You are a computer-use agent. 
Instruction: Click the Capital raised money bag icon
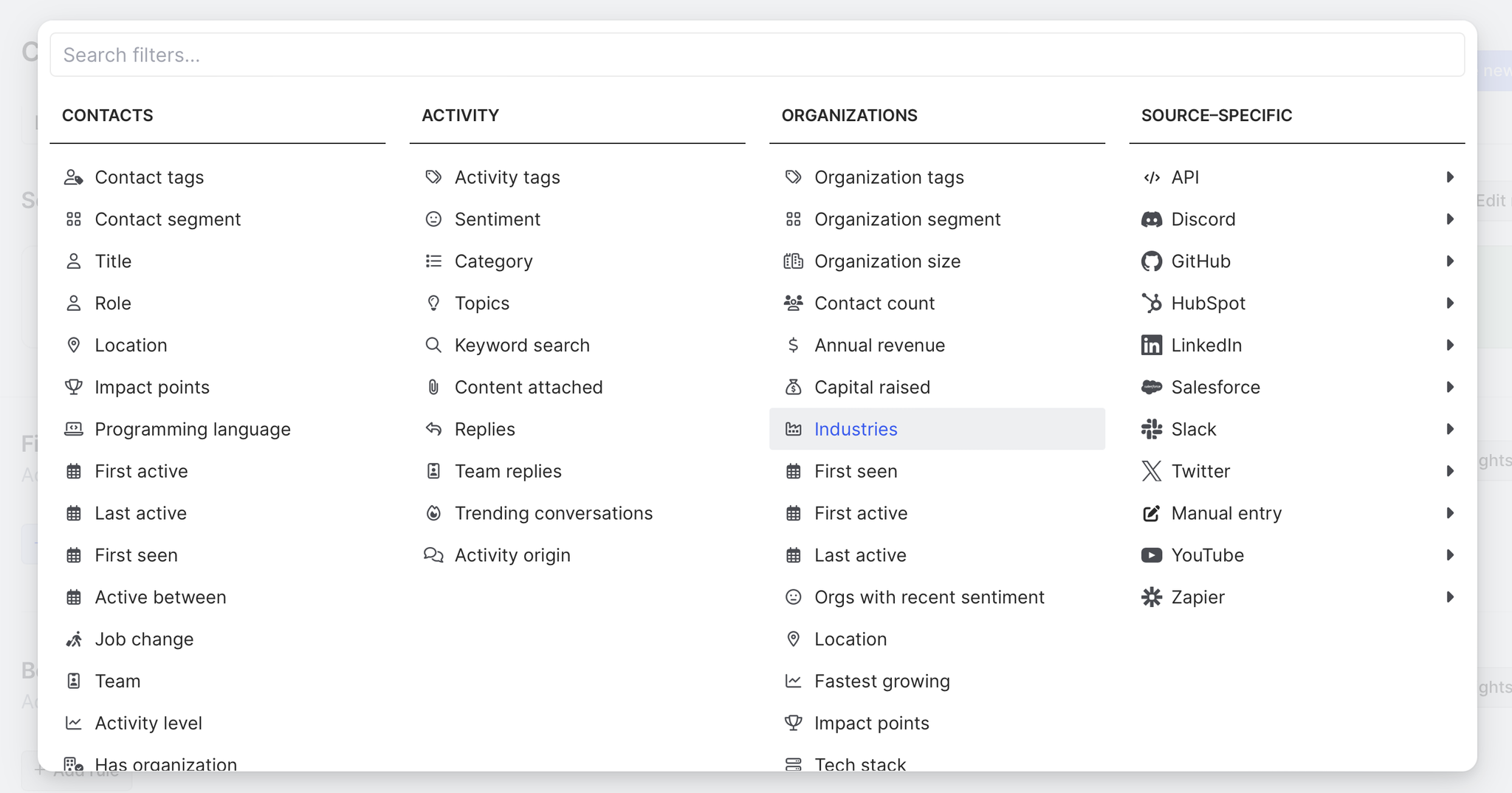pyautogui.click(x=793, y=387)
